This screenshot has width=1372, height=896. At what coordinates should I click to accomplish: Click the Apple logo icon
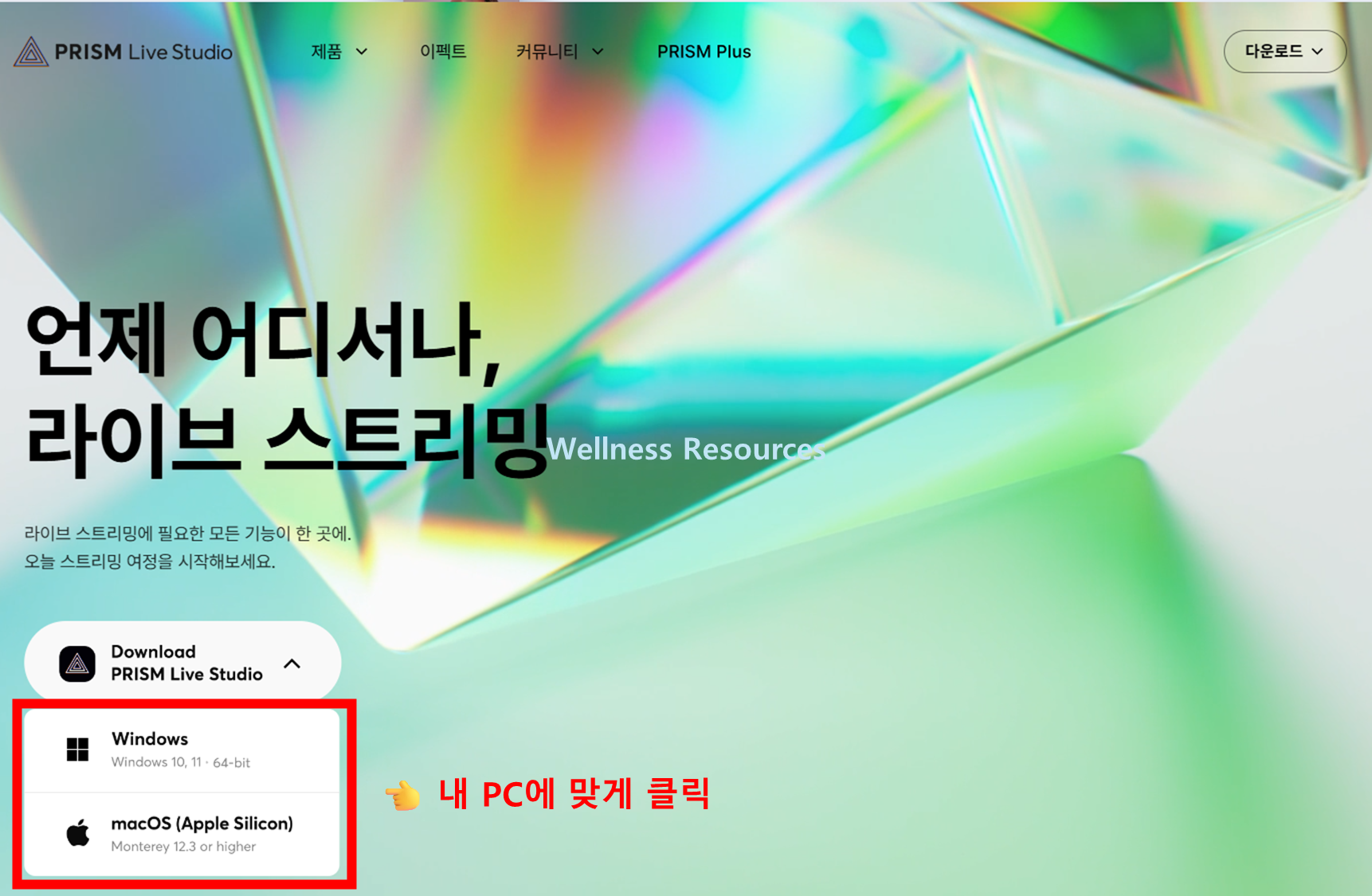click(78, 833)
